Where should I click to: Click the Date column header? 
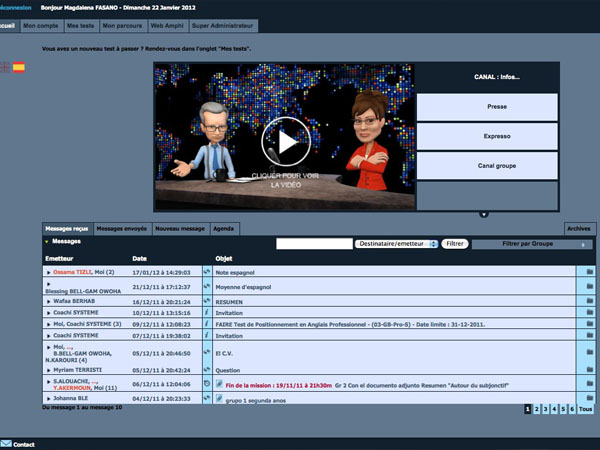click(x=140, y=259)
